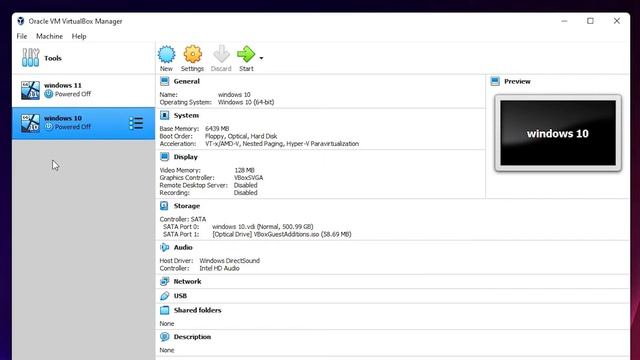Image resolution: width=640 pixels, height=360 pixels.
Task: Open the Help menu
Action: 79,36
